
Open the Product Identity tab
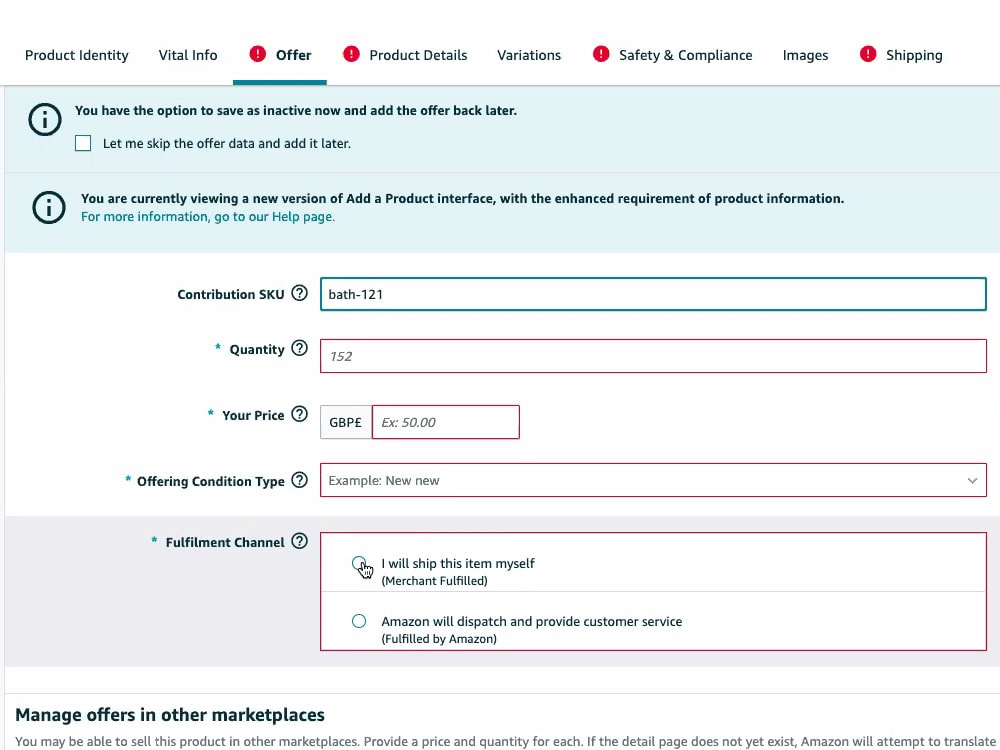[x=77, y=55]
